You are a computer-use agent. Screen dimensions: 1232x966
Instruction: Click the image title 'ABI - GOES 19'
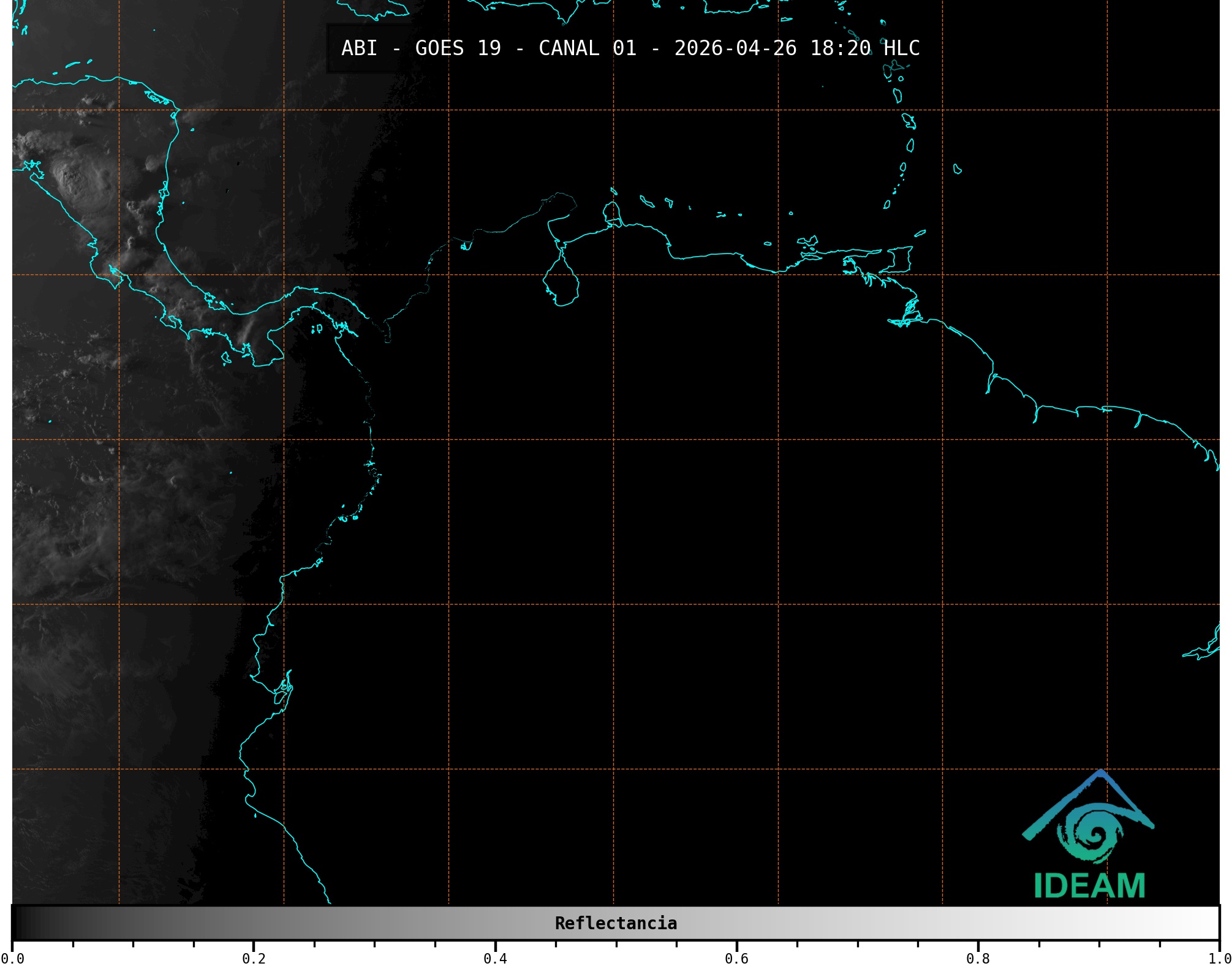coord(421,48)
